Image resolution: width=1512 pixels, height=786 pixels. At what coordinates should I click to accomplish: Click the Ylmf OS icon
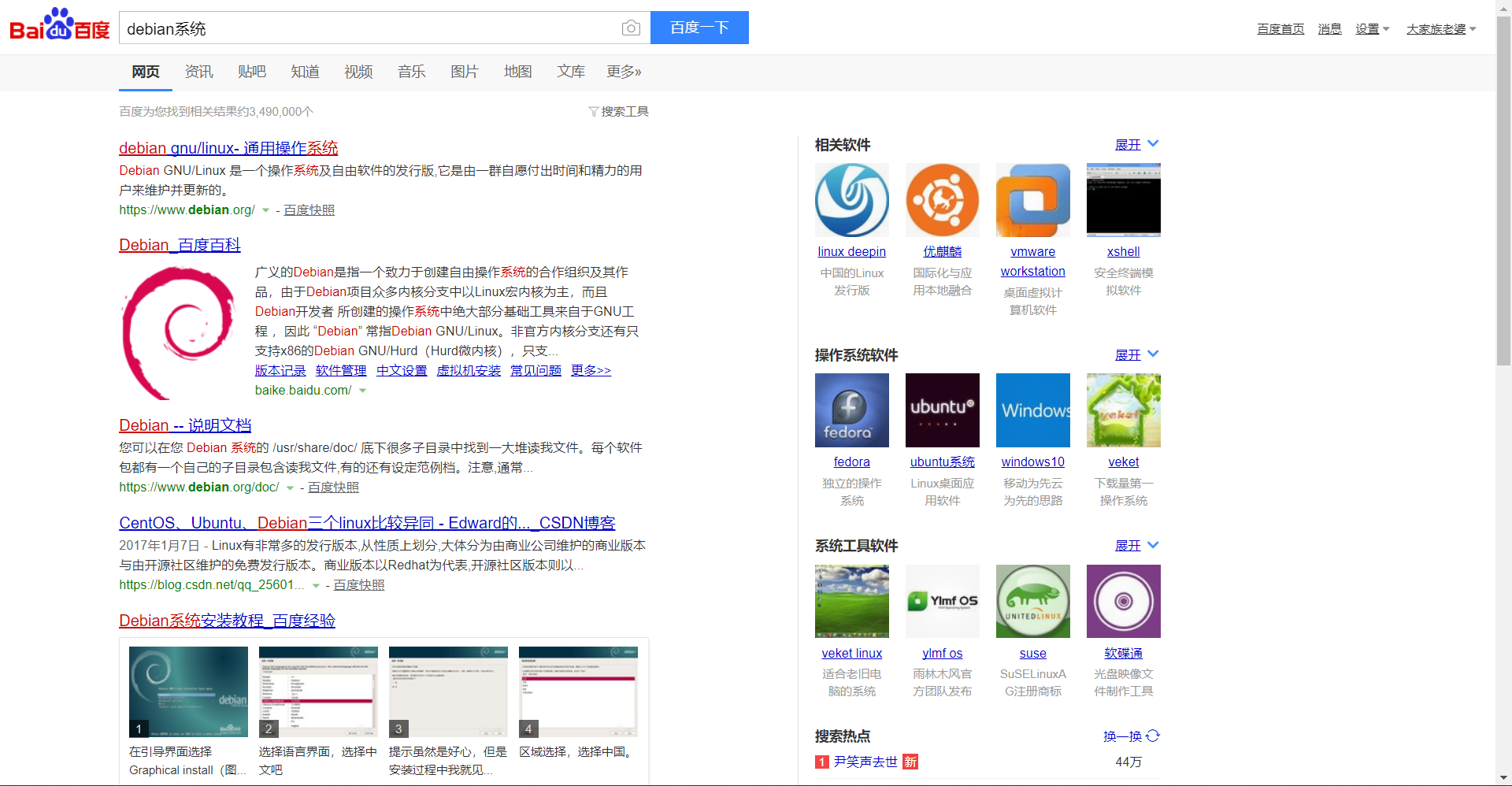pos(943,601)
